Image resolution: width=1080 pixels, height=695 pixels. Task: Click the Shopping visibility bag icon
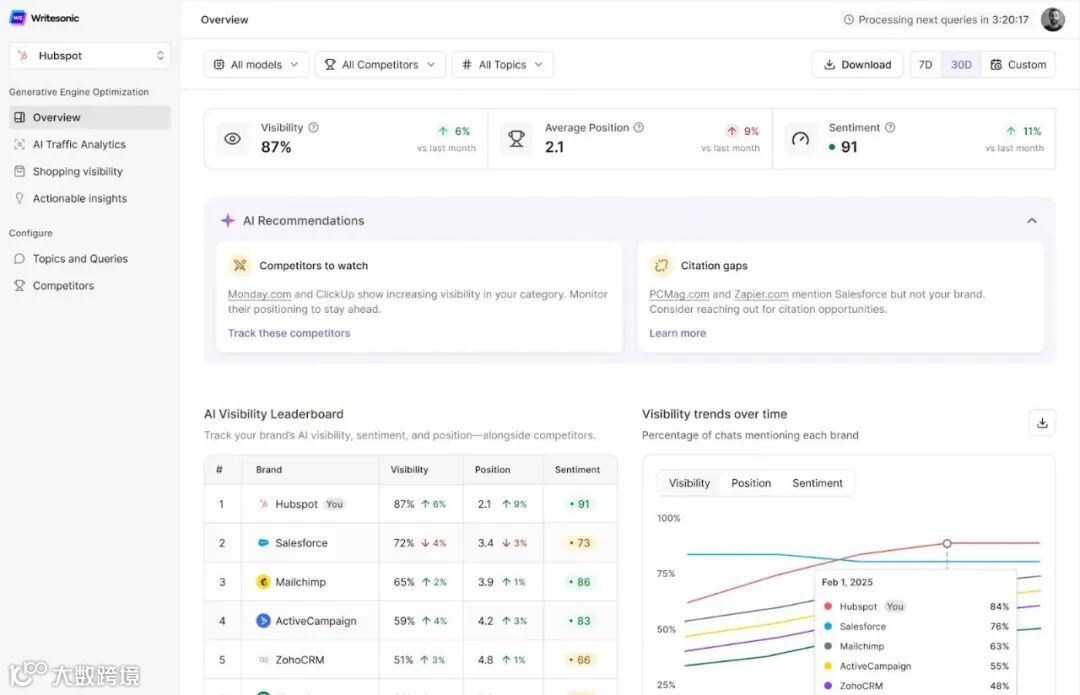tap(19, 172)
